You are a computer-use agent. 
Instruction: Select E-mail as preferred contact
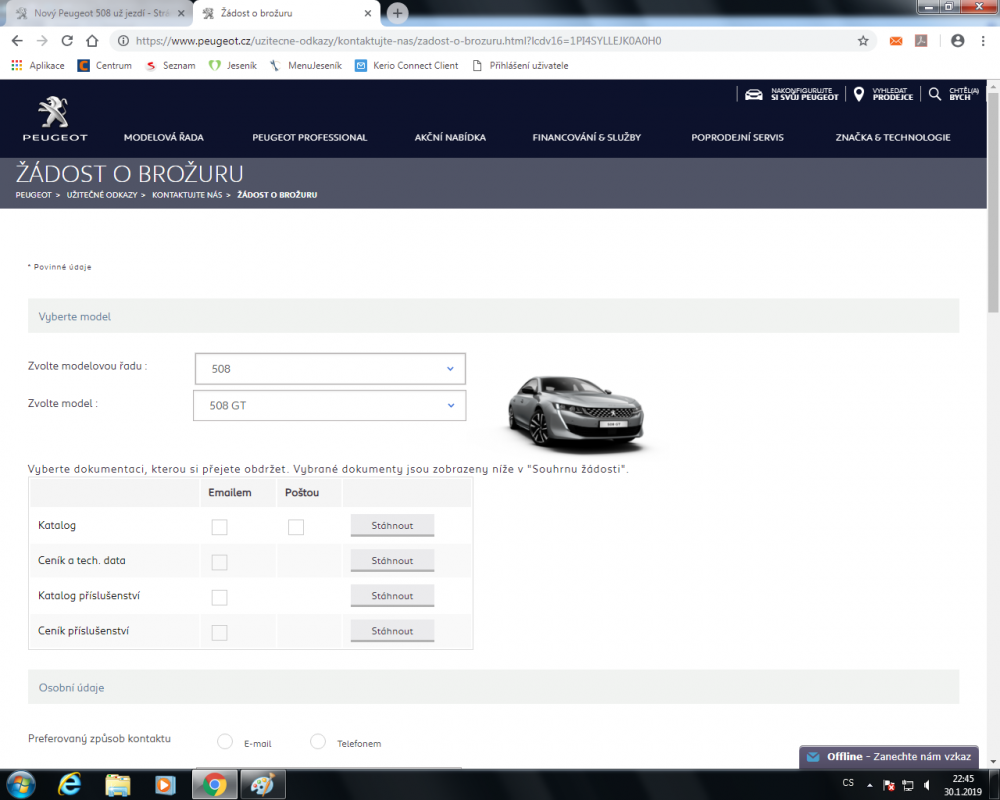tap(225, 741)
